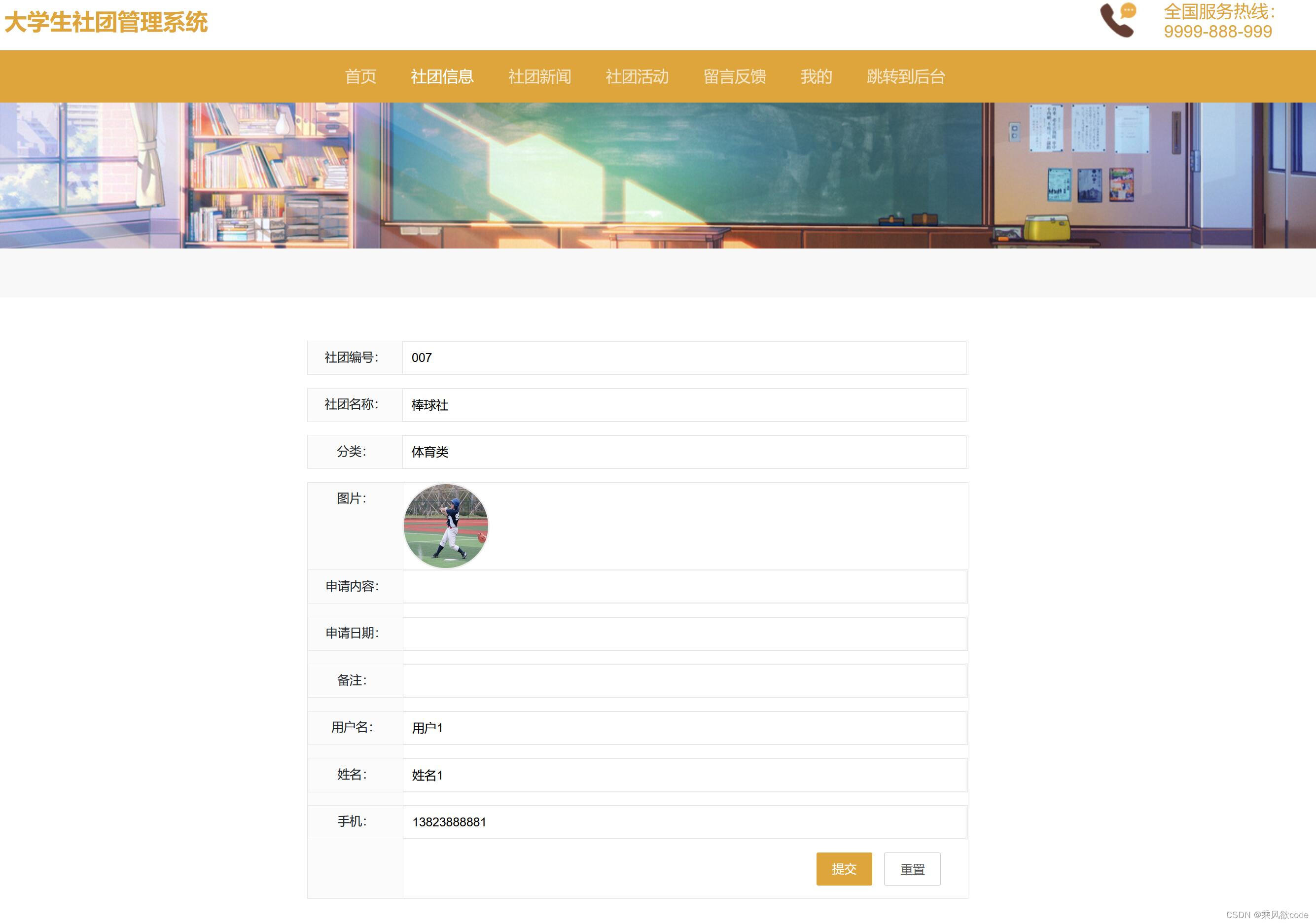The height and width of the screenshot is (924, 1316).
Task: Click the 社团编号 field showing 007
Action: [684, 357]
